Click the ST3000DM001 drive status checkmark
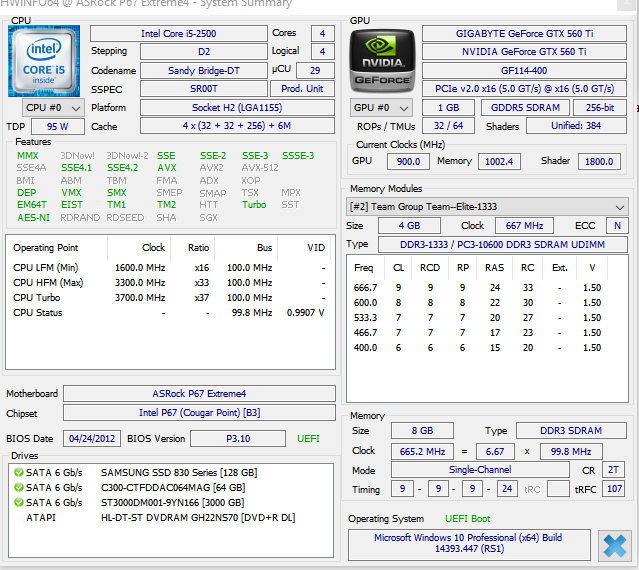 tap(18, 502)
